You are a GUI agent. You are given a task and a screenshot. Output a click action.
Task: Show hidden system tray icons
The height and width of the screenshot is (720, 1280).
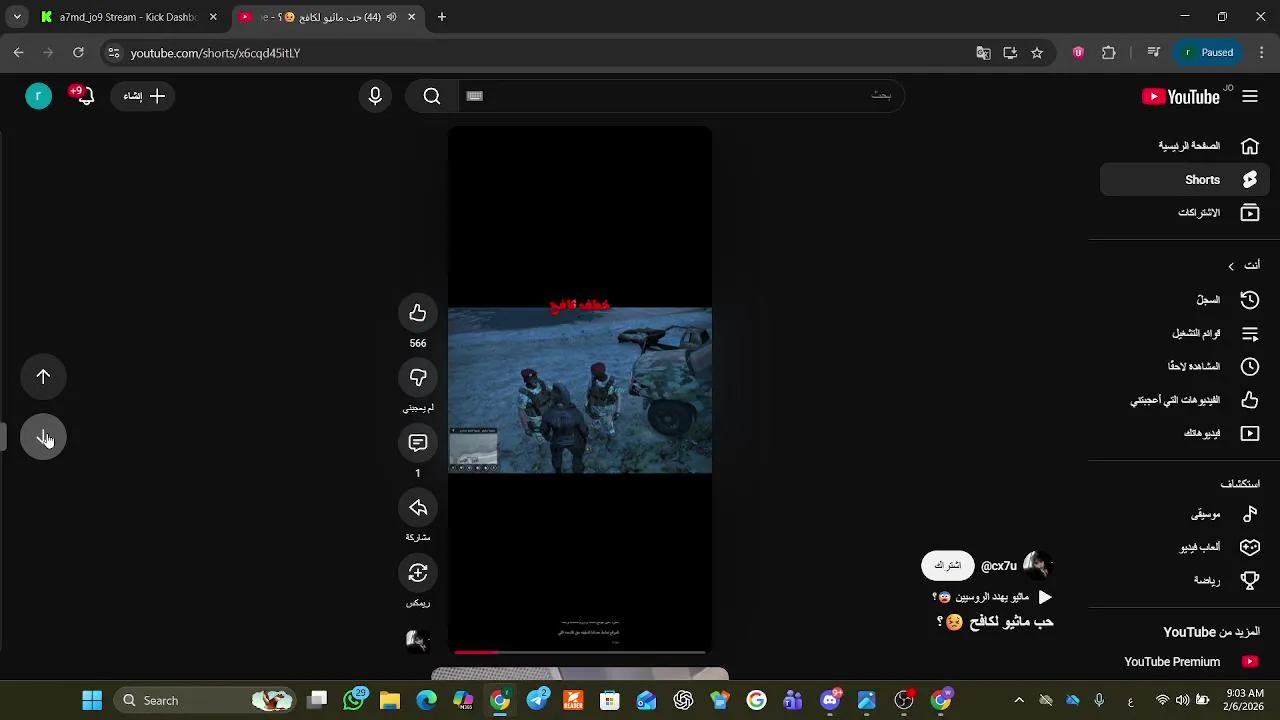click(x=1019, y=700)
